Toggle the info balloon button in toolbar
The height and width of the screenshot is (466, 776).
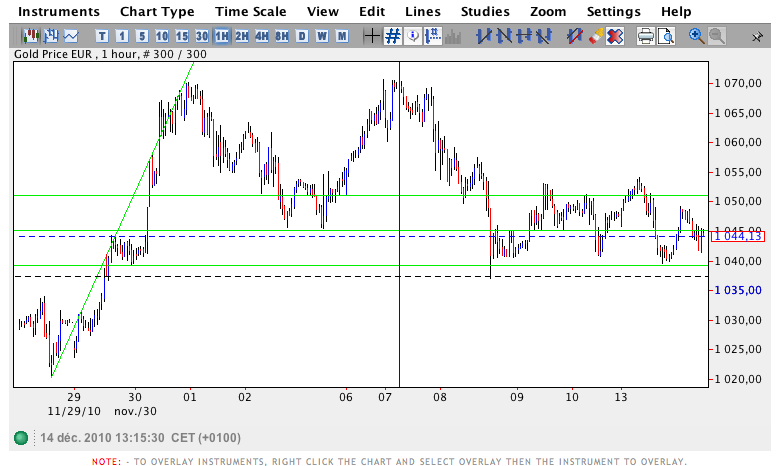(x=413, y=36)
